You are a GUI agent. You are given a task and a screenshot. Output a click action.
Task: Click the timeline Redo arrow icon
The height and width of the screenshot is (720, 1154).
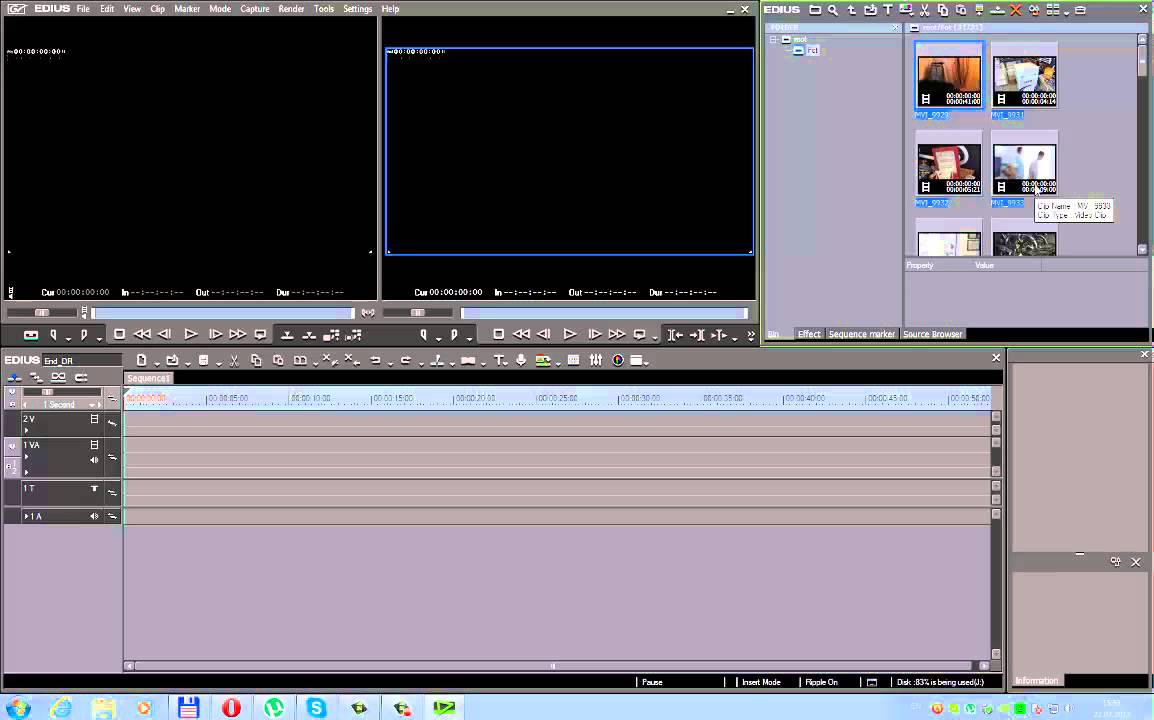[406, 360]
